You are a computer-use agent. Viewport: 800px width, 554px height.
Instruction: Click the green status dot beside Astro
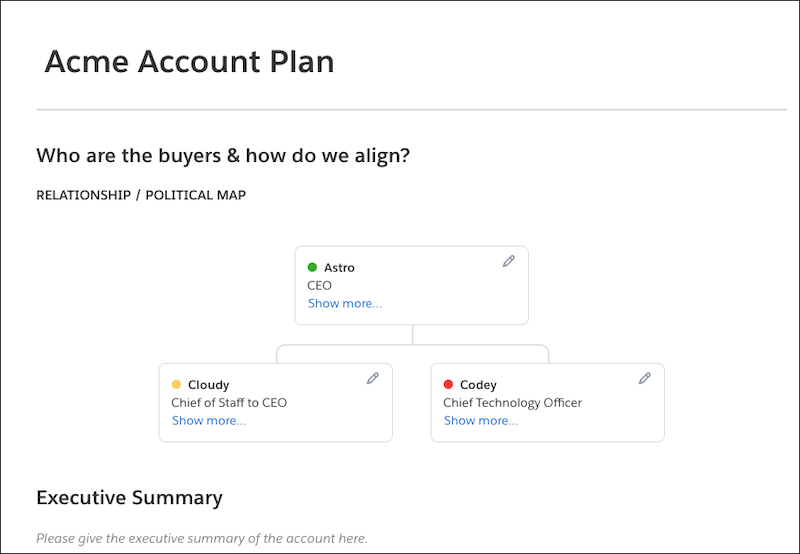tap(312, 267)
